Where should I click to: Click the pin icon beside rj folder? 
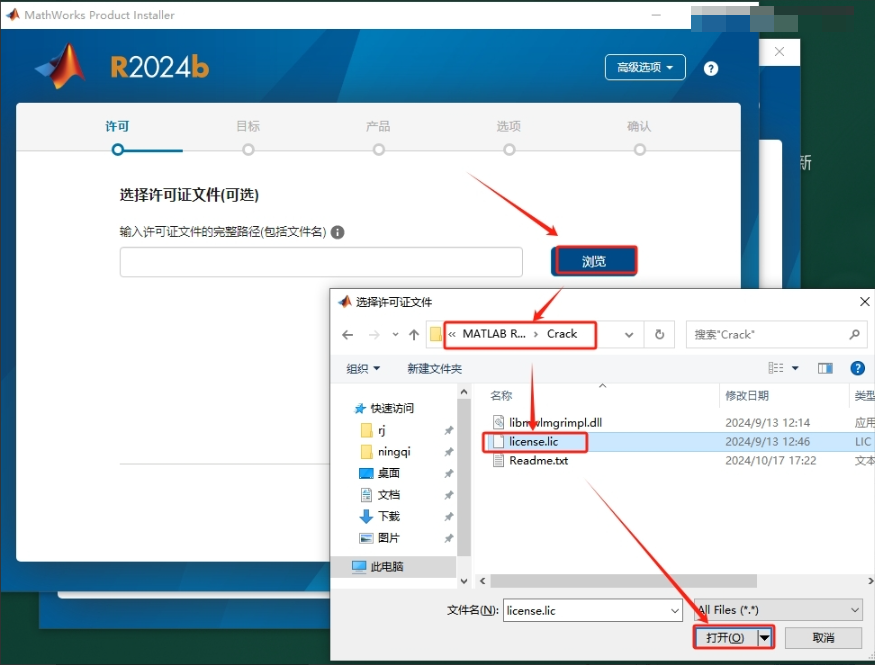[448, 430]
